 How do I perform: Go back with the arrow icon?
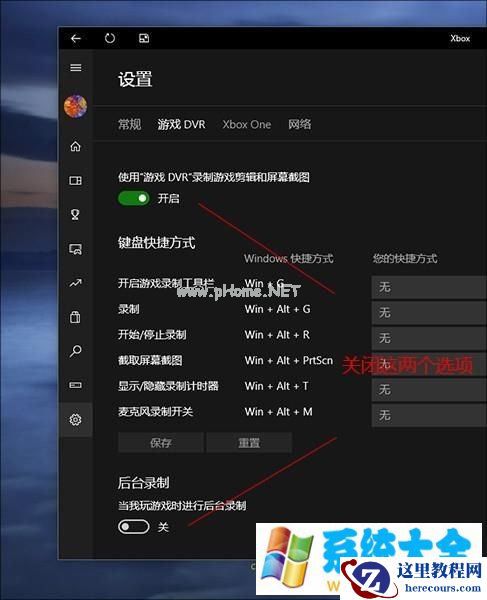[x=76, y=38]
